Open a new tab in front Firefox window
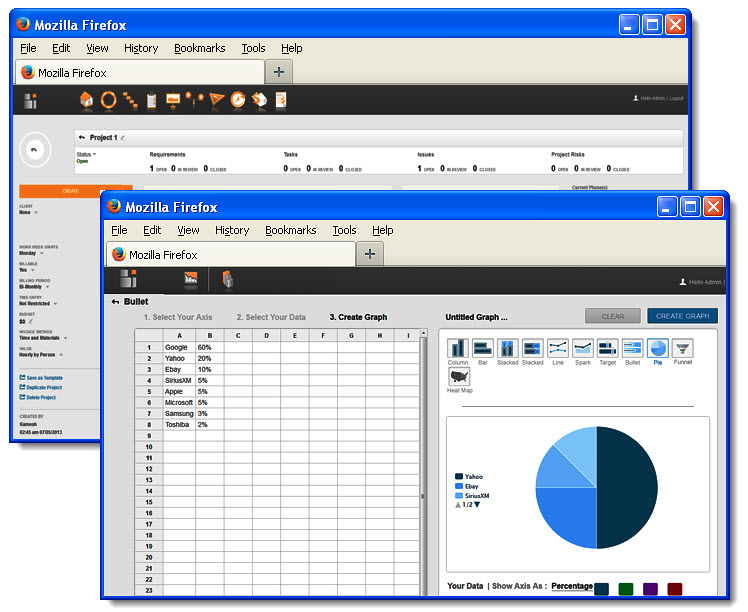The width and height of the screenshot is (748, 612). click(x=370, y=254)
